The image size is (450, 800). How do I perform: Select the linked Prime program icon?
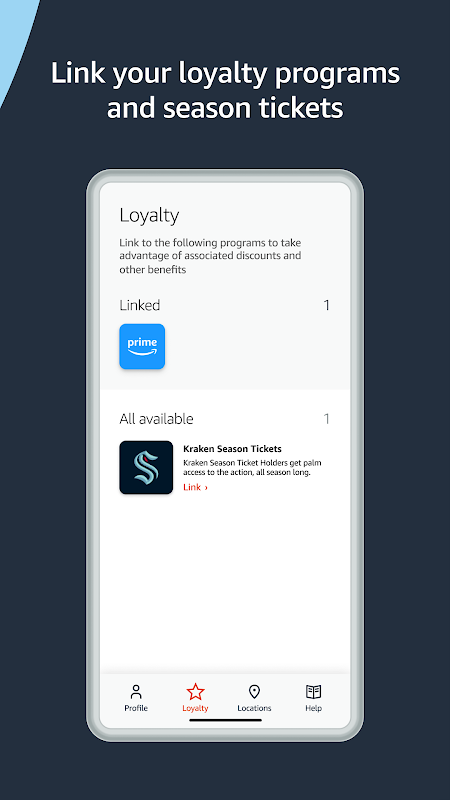(142, 346)
